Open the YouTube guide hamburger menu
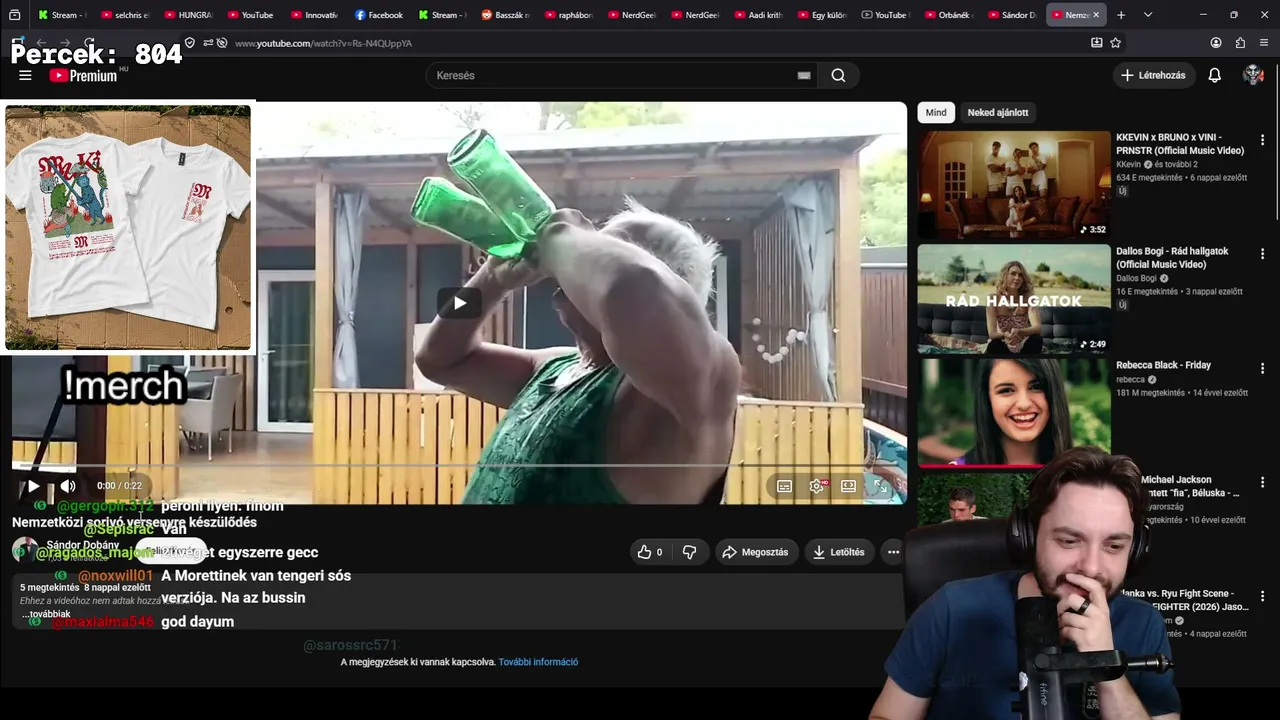This screenshot has height=720, width=1280. click(25, 75)
